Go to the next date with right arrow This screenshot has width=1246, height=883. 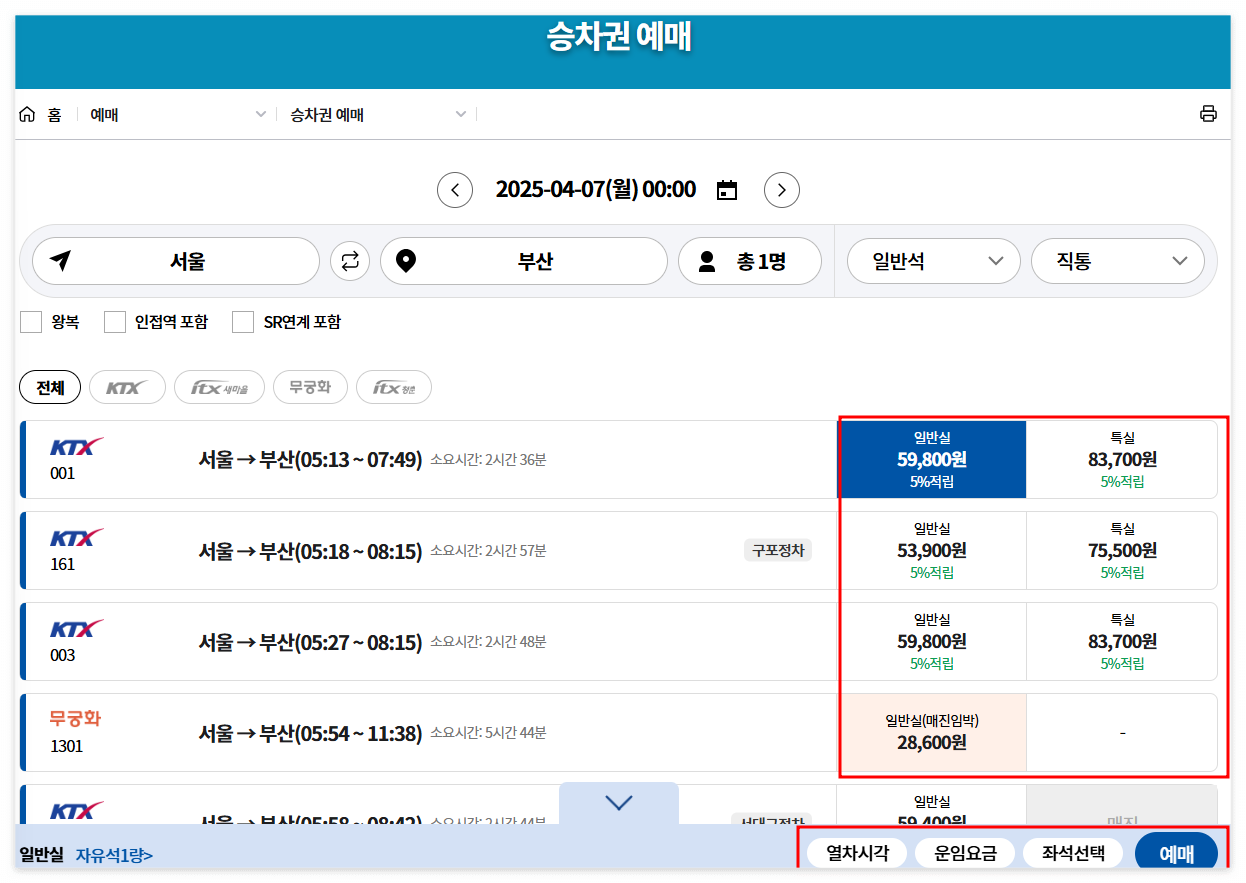tap(782, 189)
